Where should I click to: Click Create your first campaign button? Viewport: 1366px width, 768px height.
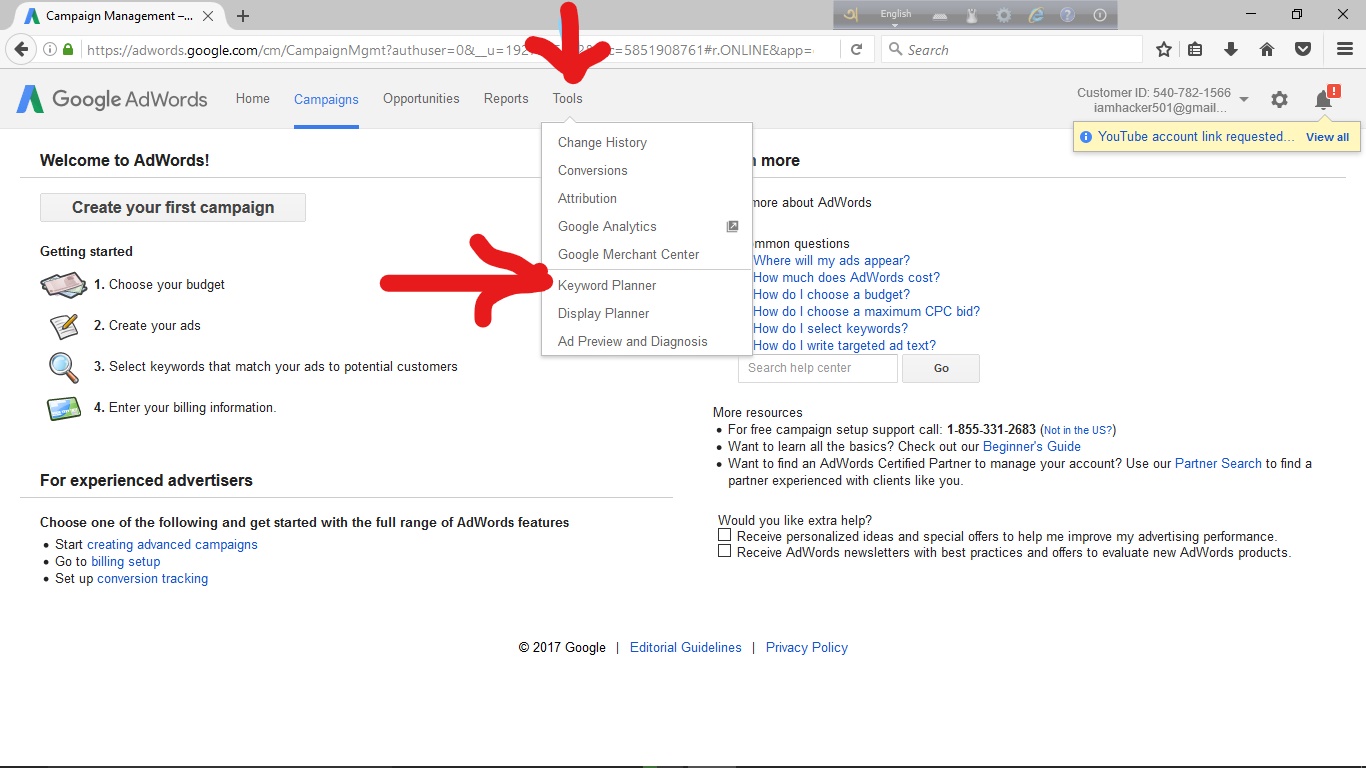pyautogui.click(x=173, y=207)
